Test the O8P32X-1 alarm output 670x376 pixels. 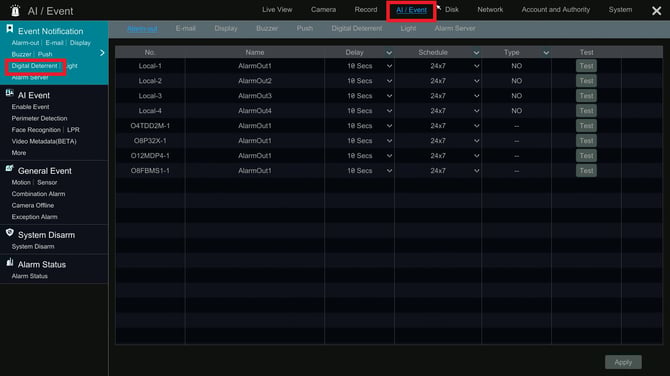pos(586,141)
